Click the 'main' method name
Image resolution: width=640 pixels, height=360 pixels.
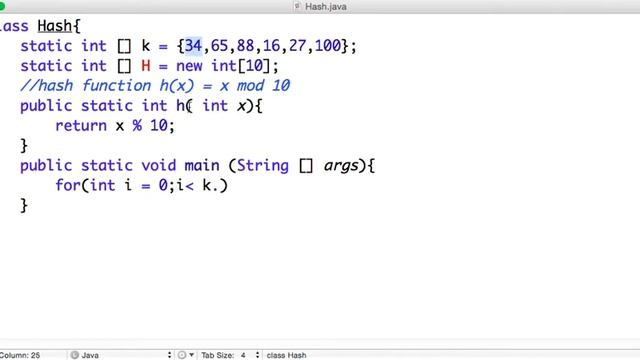pyautogui.click(x=202, y=165)
